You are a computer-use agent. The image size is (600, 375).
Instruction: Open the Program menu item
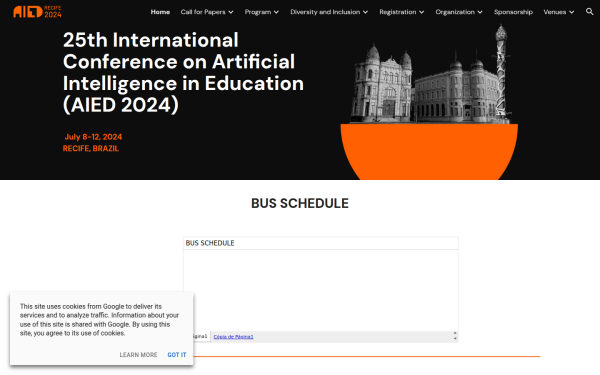pyautogui.click(x=258, y=12)
